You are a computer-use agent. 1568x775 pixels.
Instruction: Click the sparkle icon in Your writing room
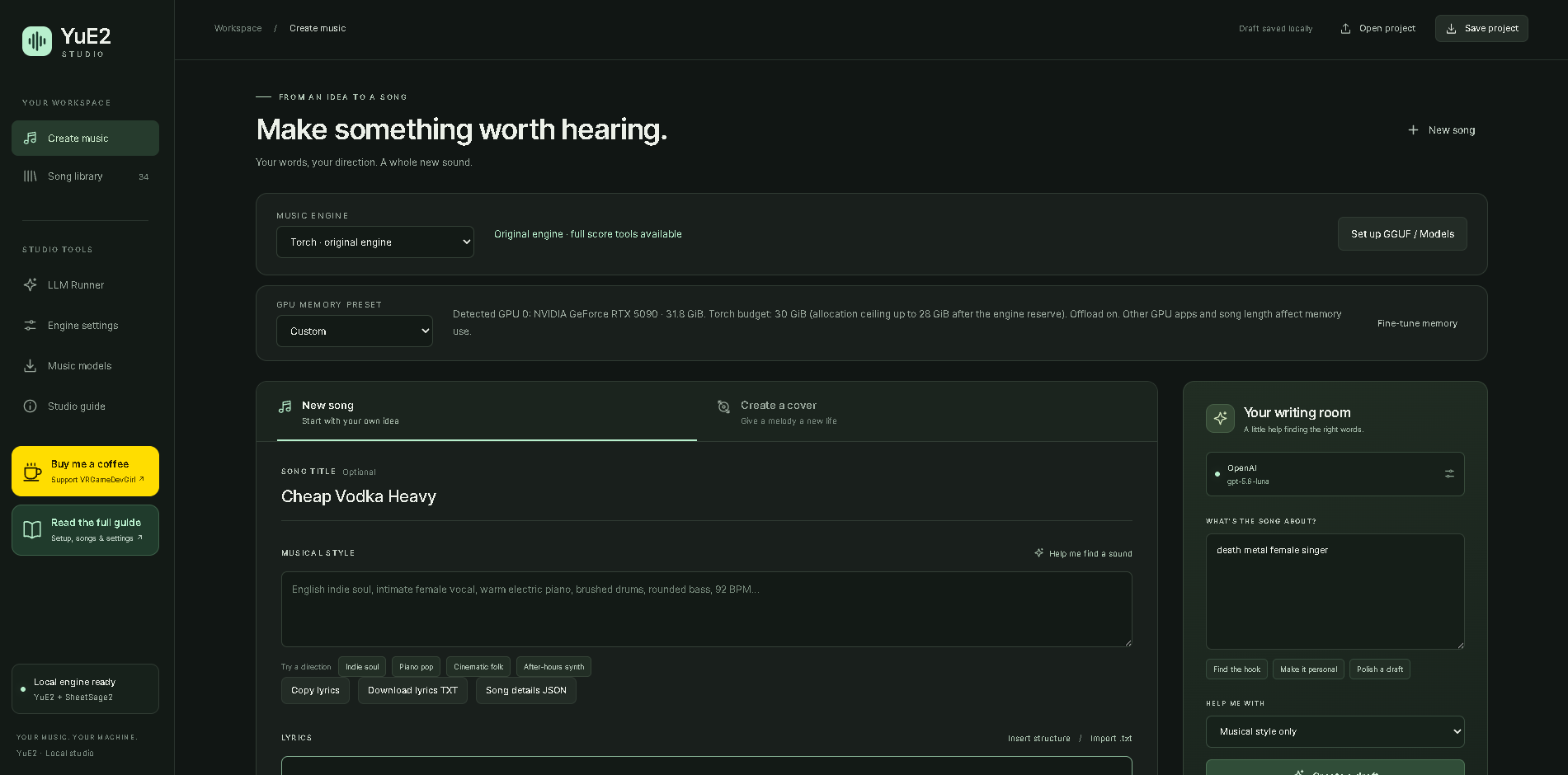1221,418
